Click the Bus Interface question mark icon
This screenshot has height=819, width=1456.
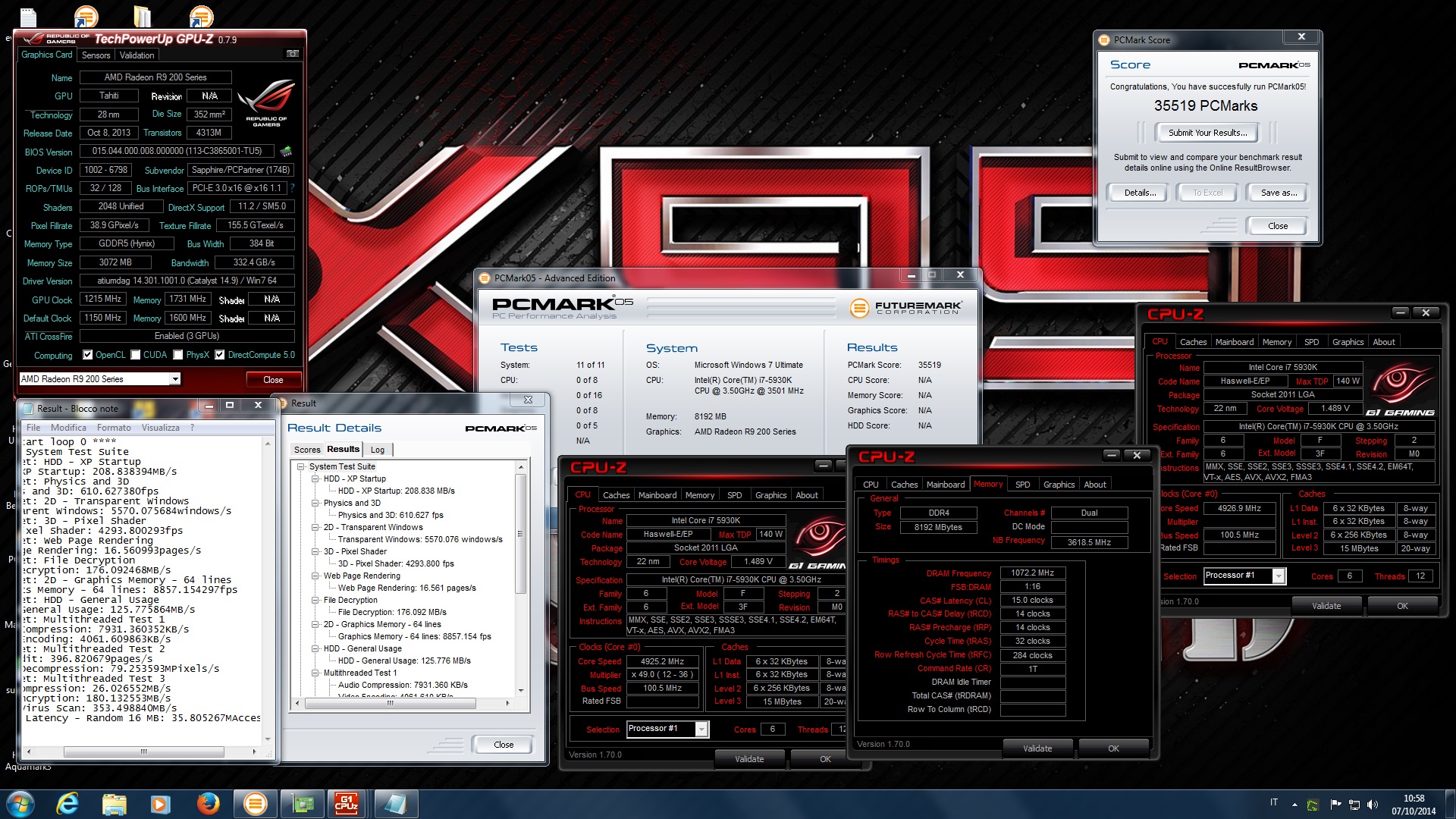click(292, 188)
